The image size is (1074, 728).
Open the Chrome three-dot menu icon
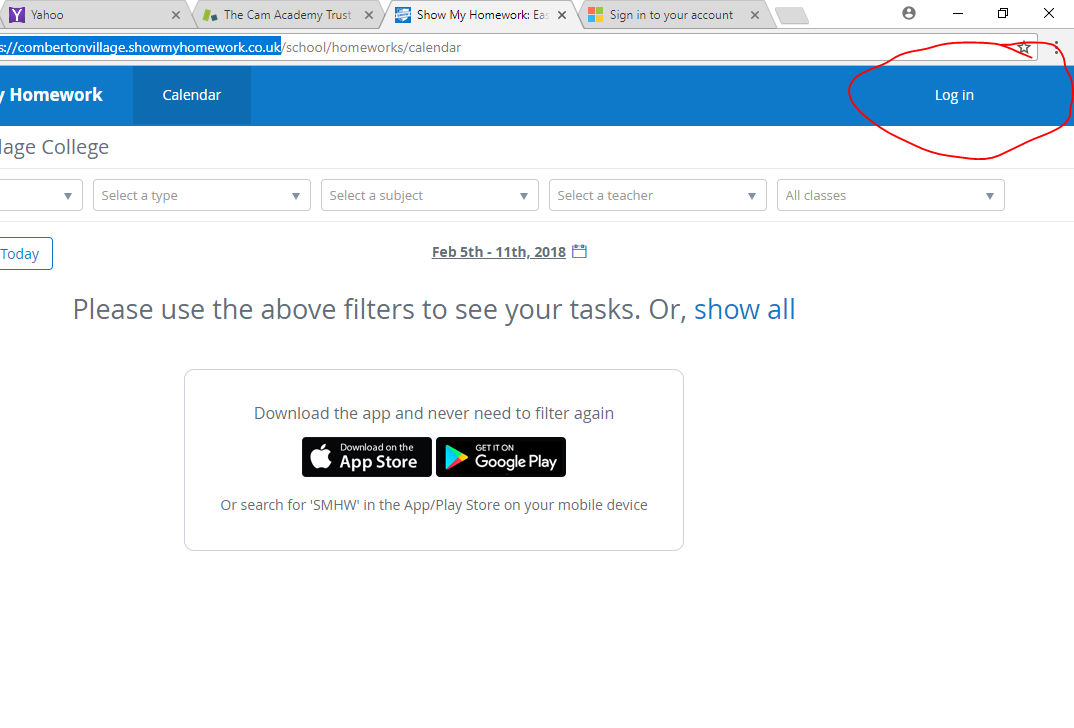[1057, 47]
